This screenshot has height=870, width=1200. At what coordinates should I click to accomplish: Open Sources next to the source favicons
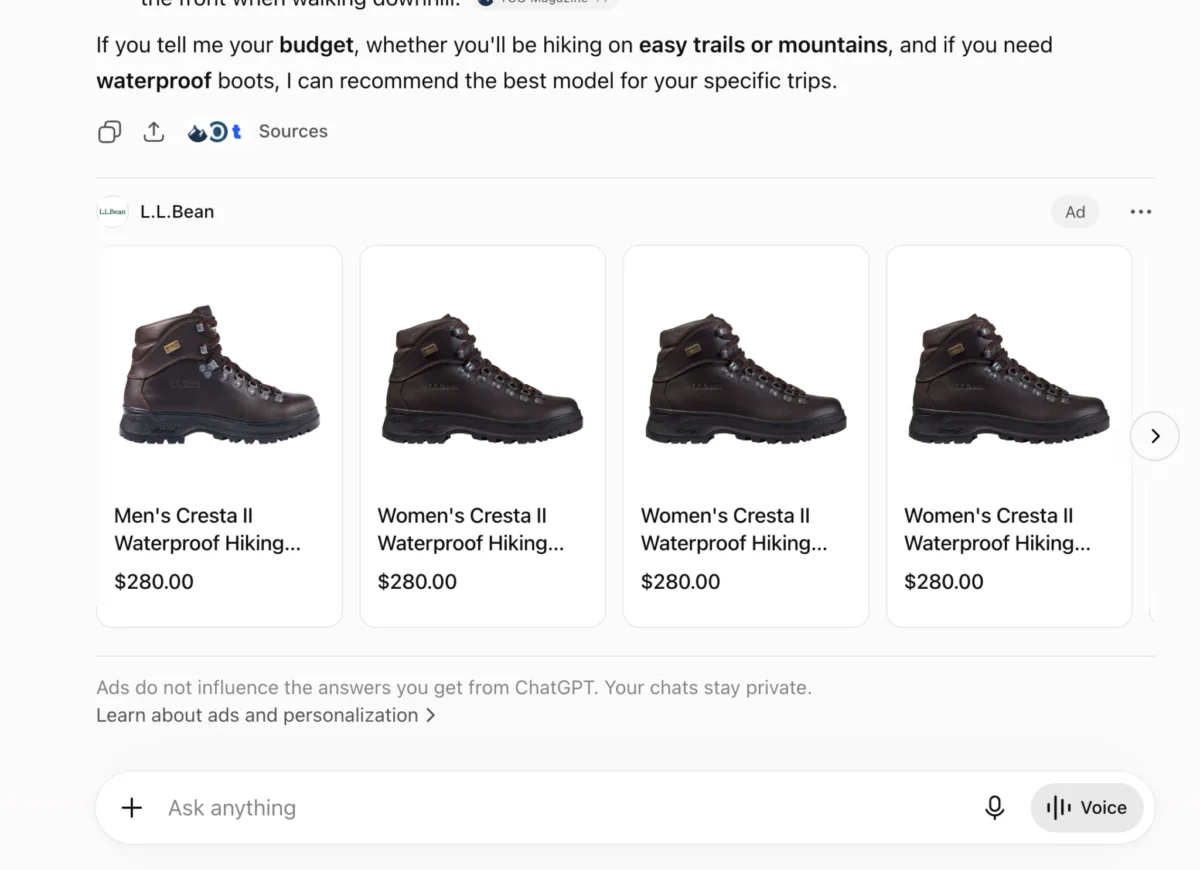293,131
